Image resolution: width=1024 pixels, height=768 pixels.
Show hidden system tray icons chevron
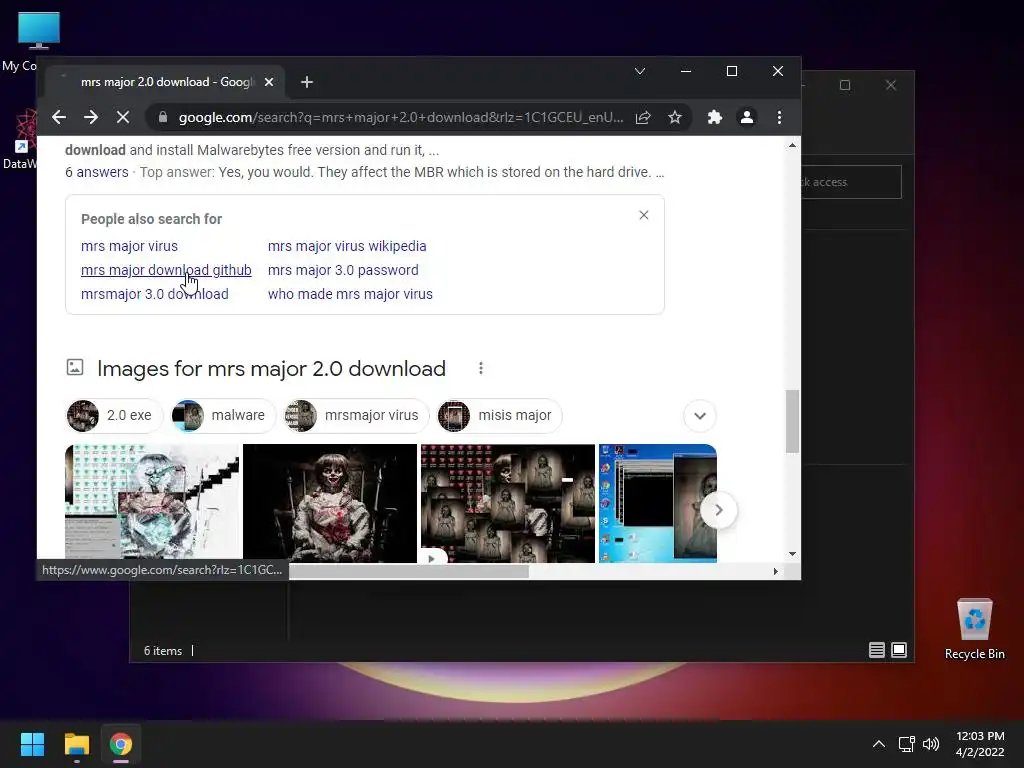(879, 744)
